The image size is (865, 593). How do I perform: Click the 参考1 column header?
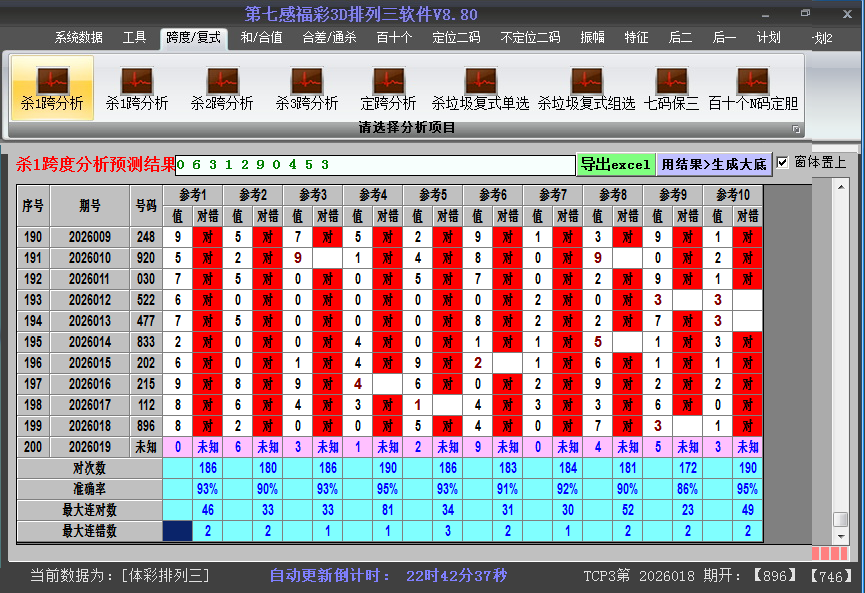pyautogui.click(x=193, y=194)
